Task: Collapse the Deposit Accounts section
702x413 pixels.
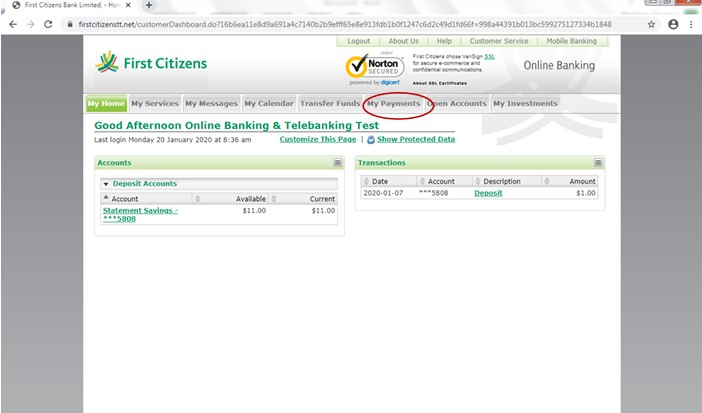Action: click(x=107, y=184)
